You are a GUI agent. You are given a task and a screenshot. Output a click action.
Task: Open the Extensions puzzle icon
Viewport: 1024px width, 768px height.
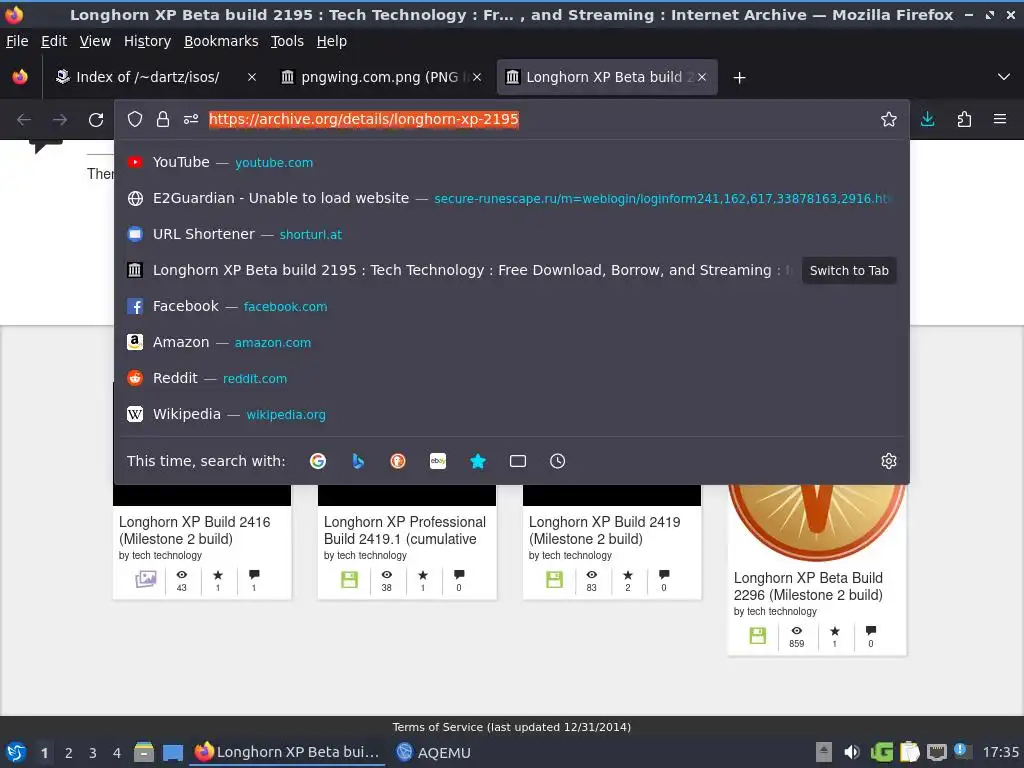tap(964, 119)
